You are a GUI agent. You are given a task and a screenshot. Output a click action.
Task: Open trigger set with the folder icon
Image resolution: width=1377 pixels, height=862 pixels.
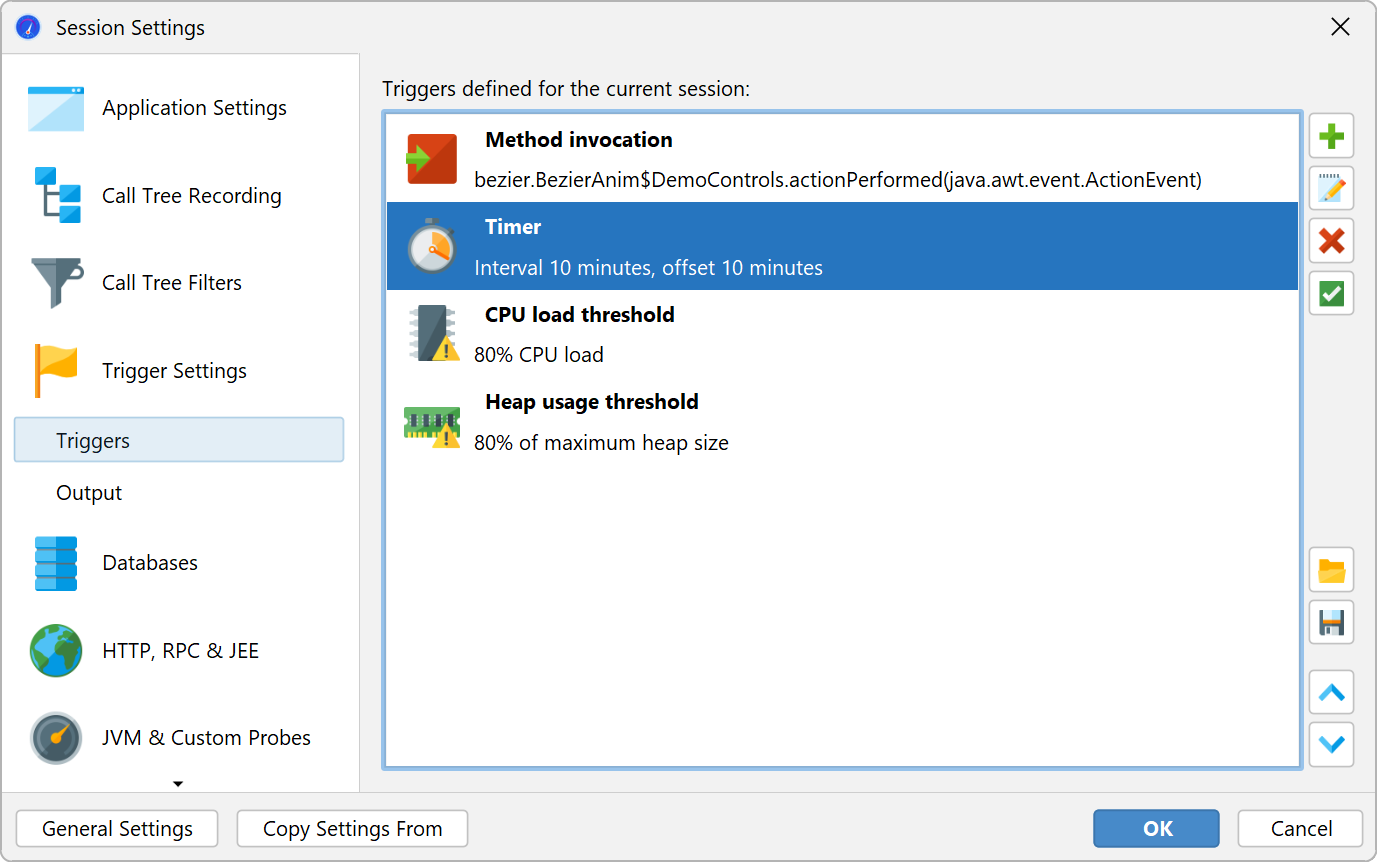pyautogui.click(x=1331, y=571)
